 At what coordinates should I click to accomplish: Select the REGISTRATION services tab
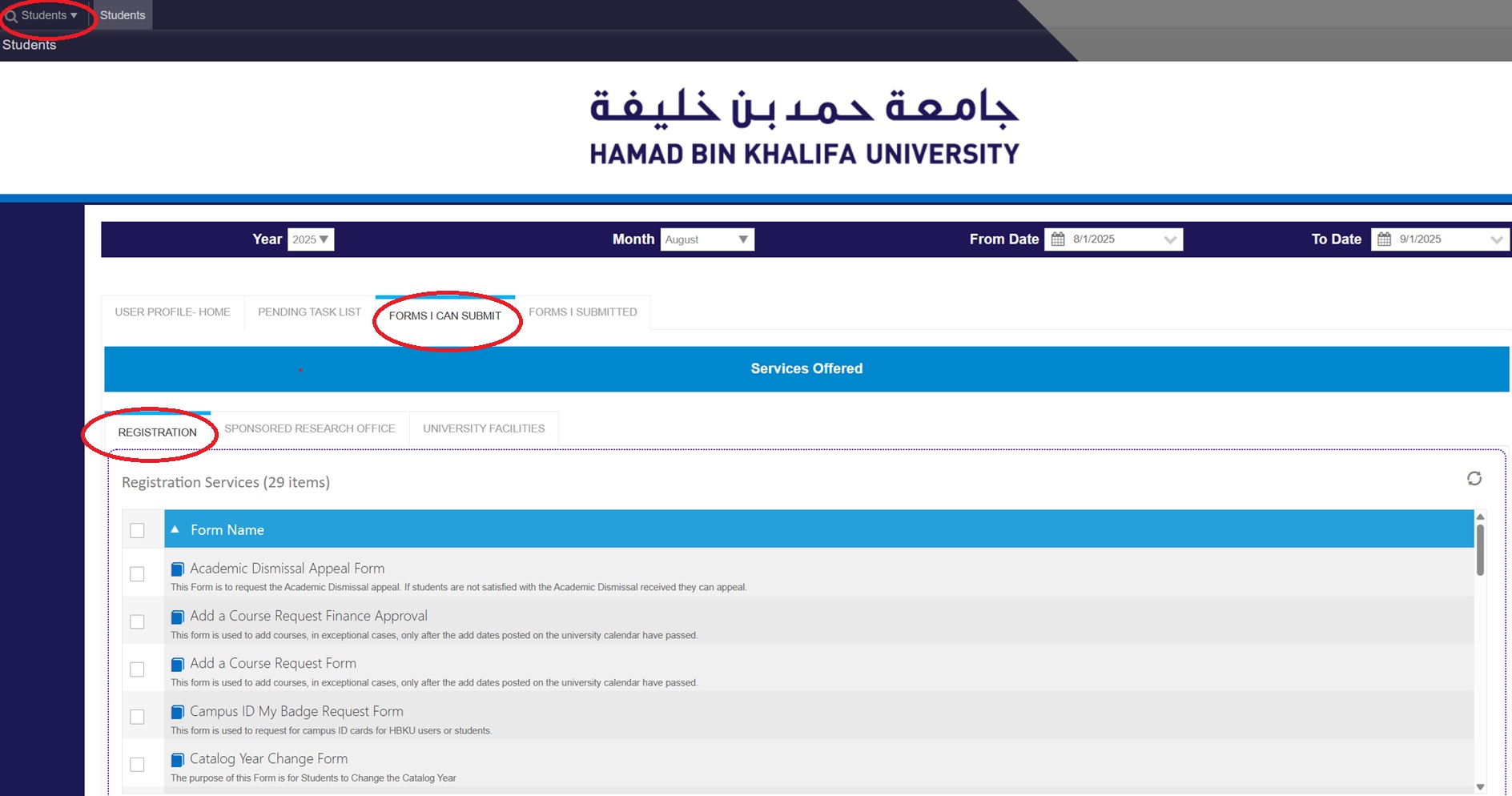pos(157,432)
